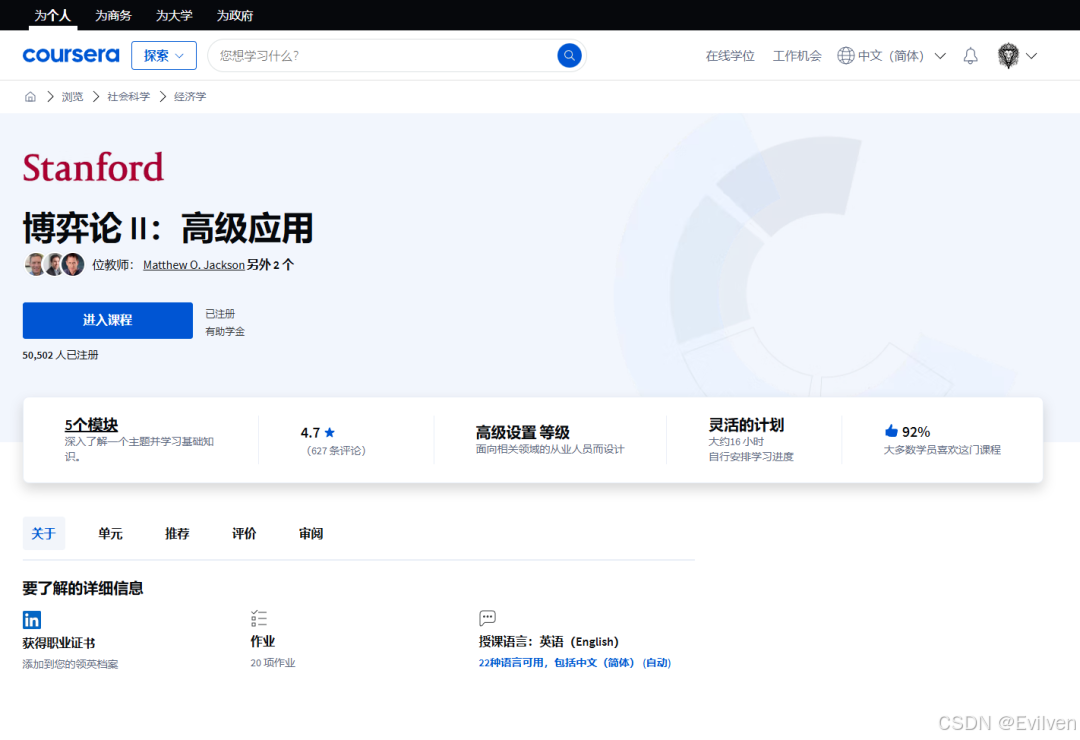1080x740 pixels.
Task: Click the Coursera logo
Action: click(71, 55)
